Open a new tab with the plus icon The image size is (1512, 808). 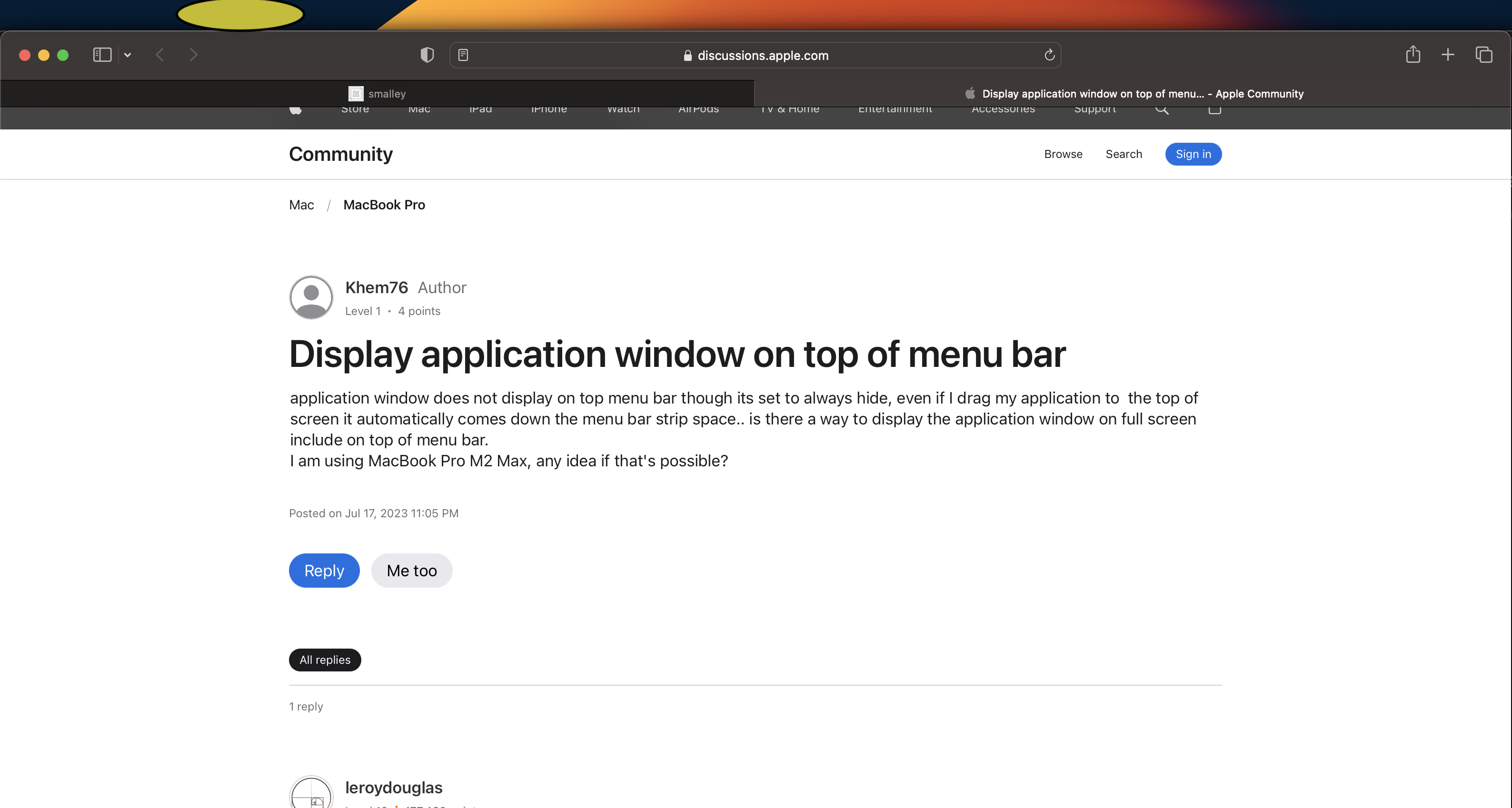click(x=1447, y=55)
